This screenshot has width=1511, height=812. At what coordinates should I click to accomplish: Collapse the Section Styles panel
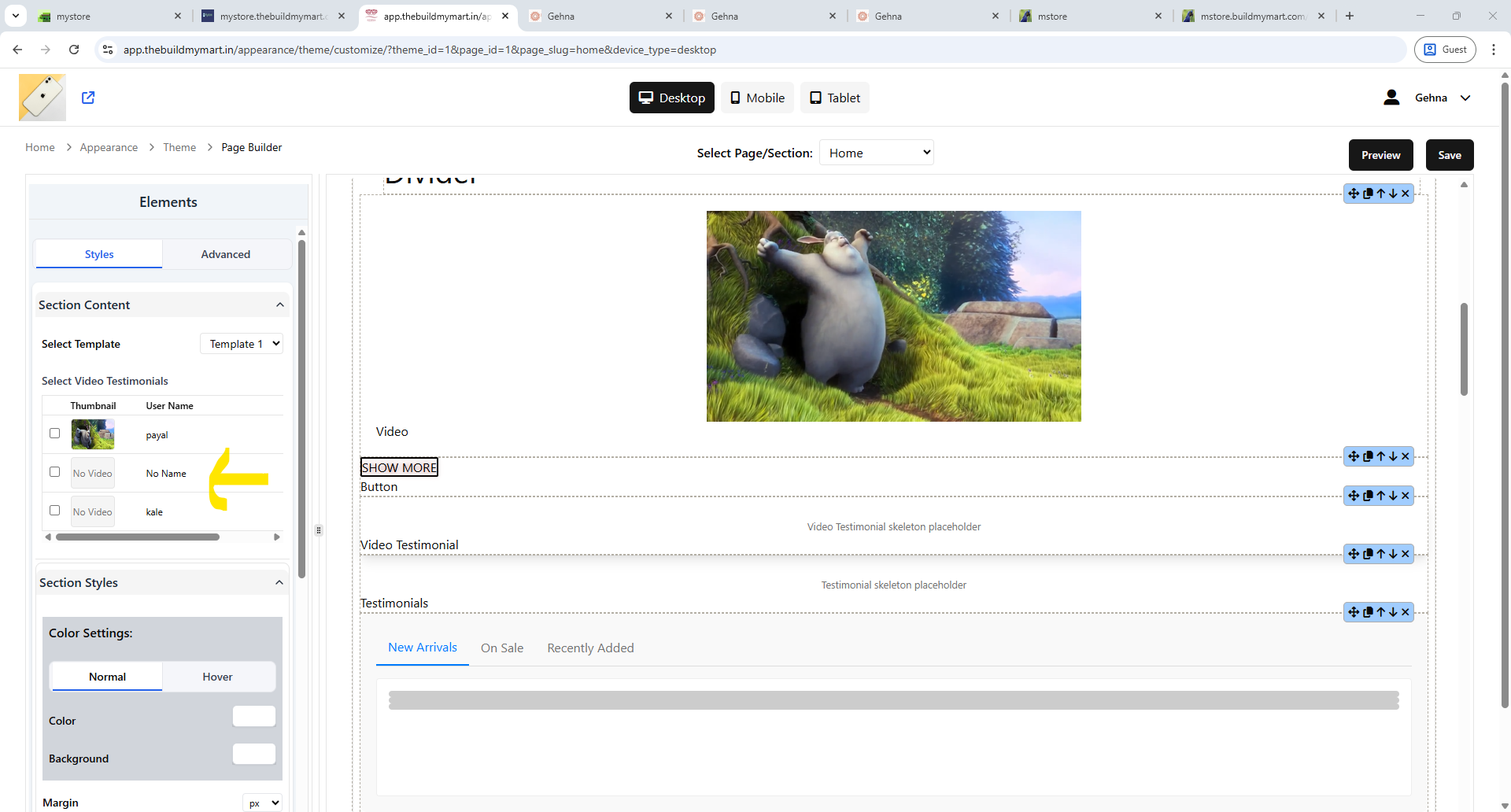coord(279,583)
